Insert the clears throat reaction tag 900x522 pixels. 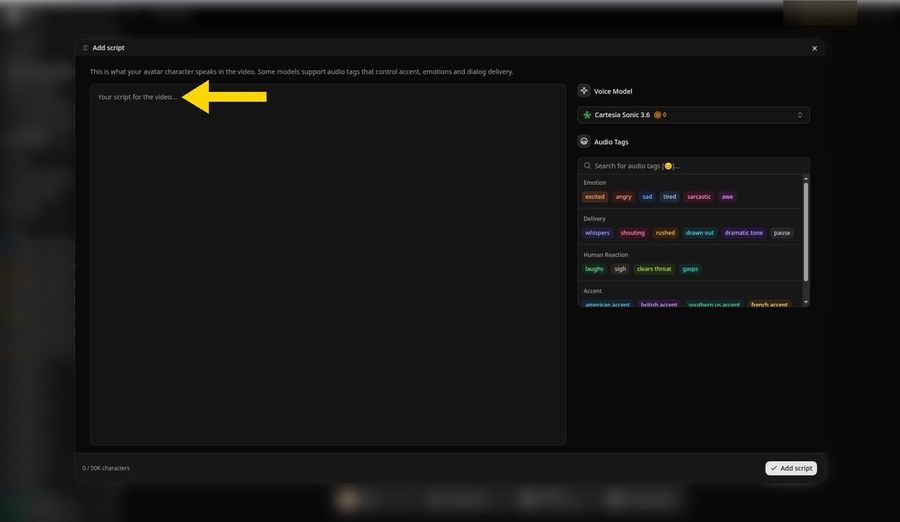coord(654,269)
